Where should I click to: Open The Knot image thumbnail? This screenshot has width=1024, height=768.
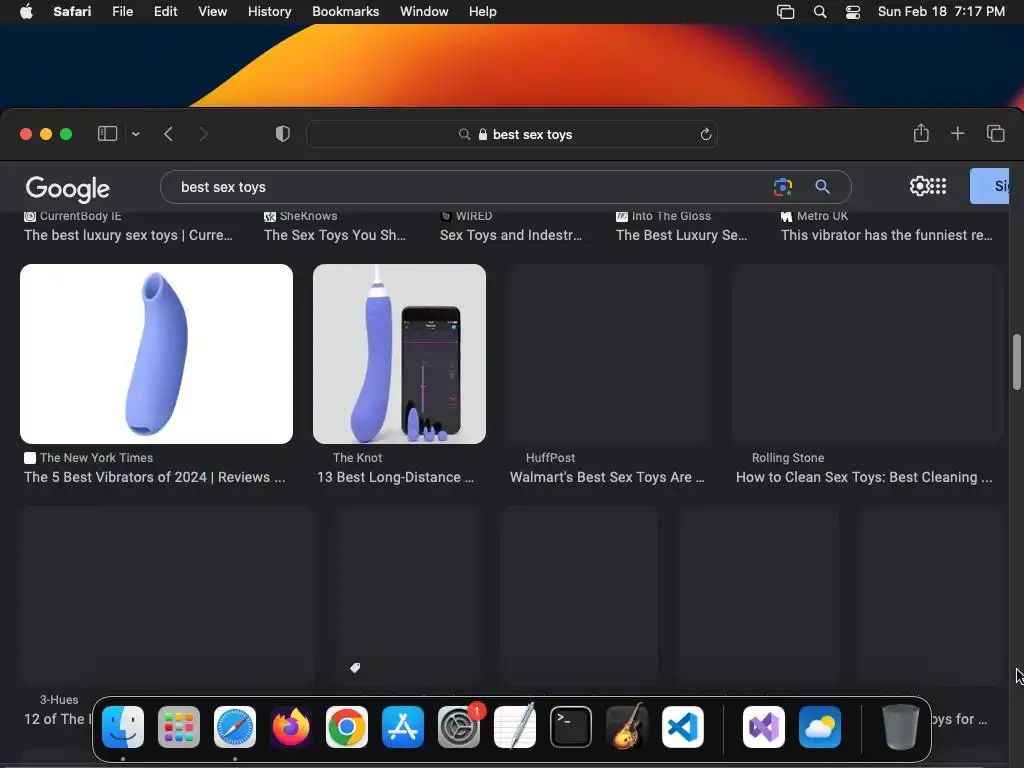coord(399,354)
